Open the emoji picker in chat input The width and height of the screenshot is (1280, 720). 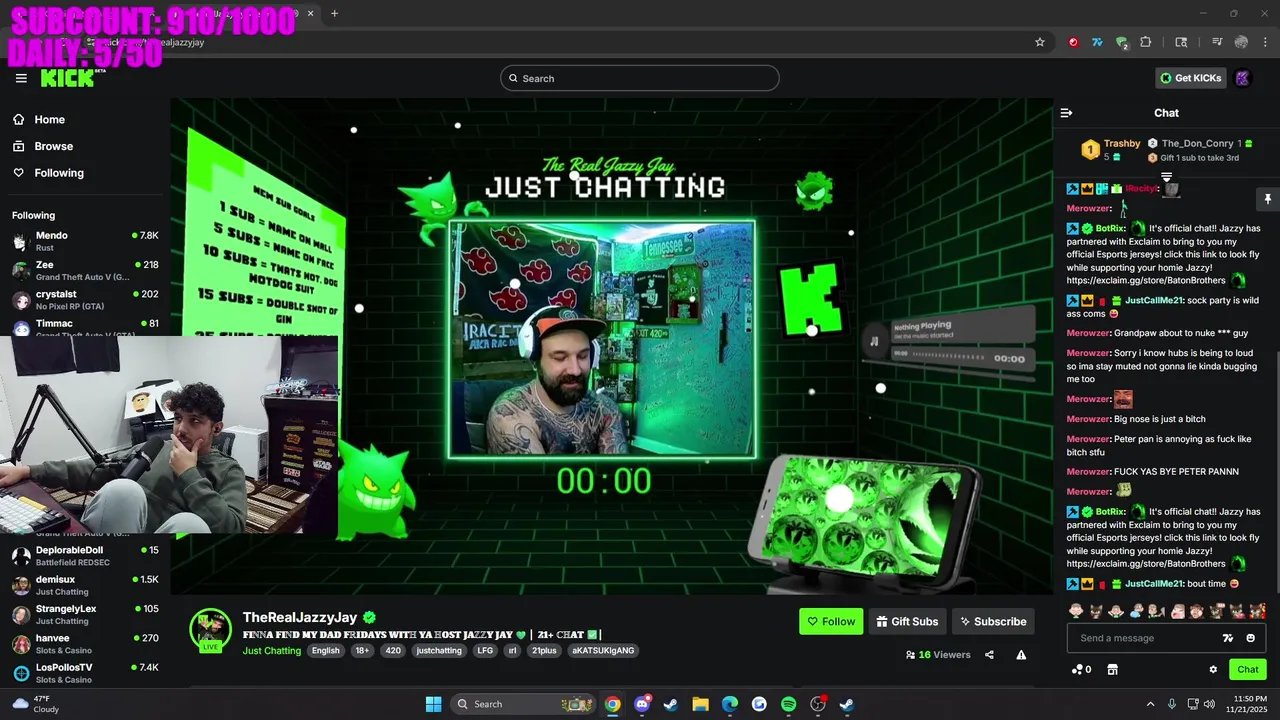(x=1250, y=638)
